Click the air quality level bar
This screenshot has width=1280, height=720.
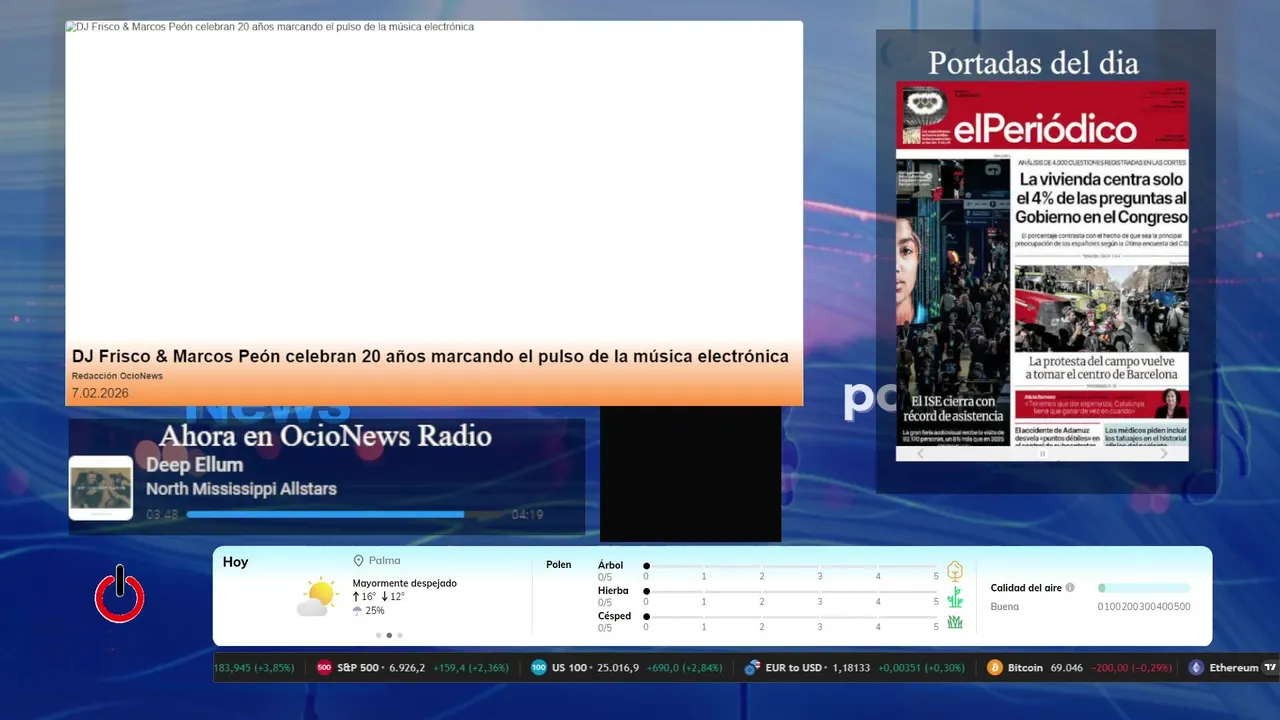tap(1144, 588)
